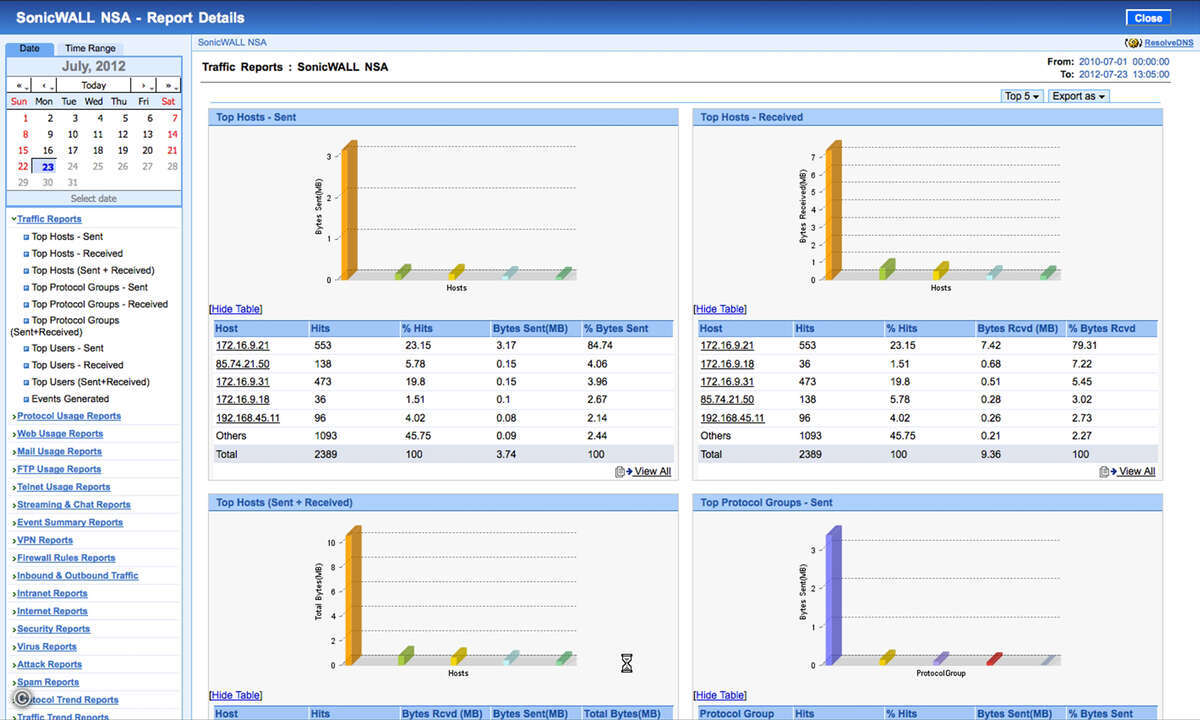The height and width of the screenshot is (720, 1200).
Task: Open Top Users (Sent+Received) report
Action: coord(90,382)
